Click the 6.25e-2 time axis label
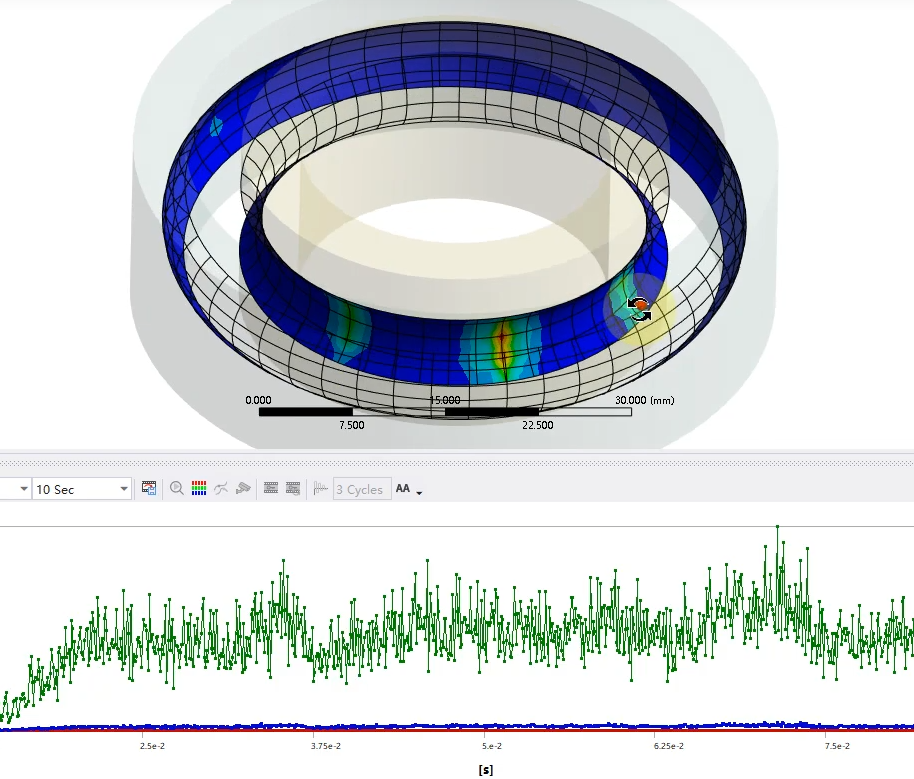The width and height of the screenshot is (914, 779). pos(669,746)
